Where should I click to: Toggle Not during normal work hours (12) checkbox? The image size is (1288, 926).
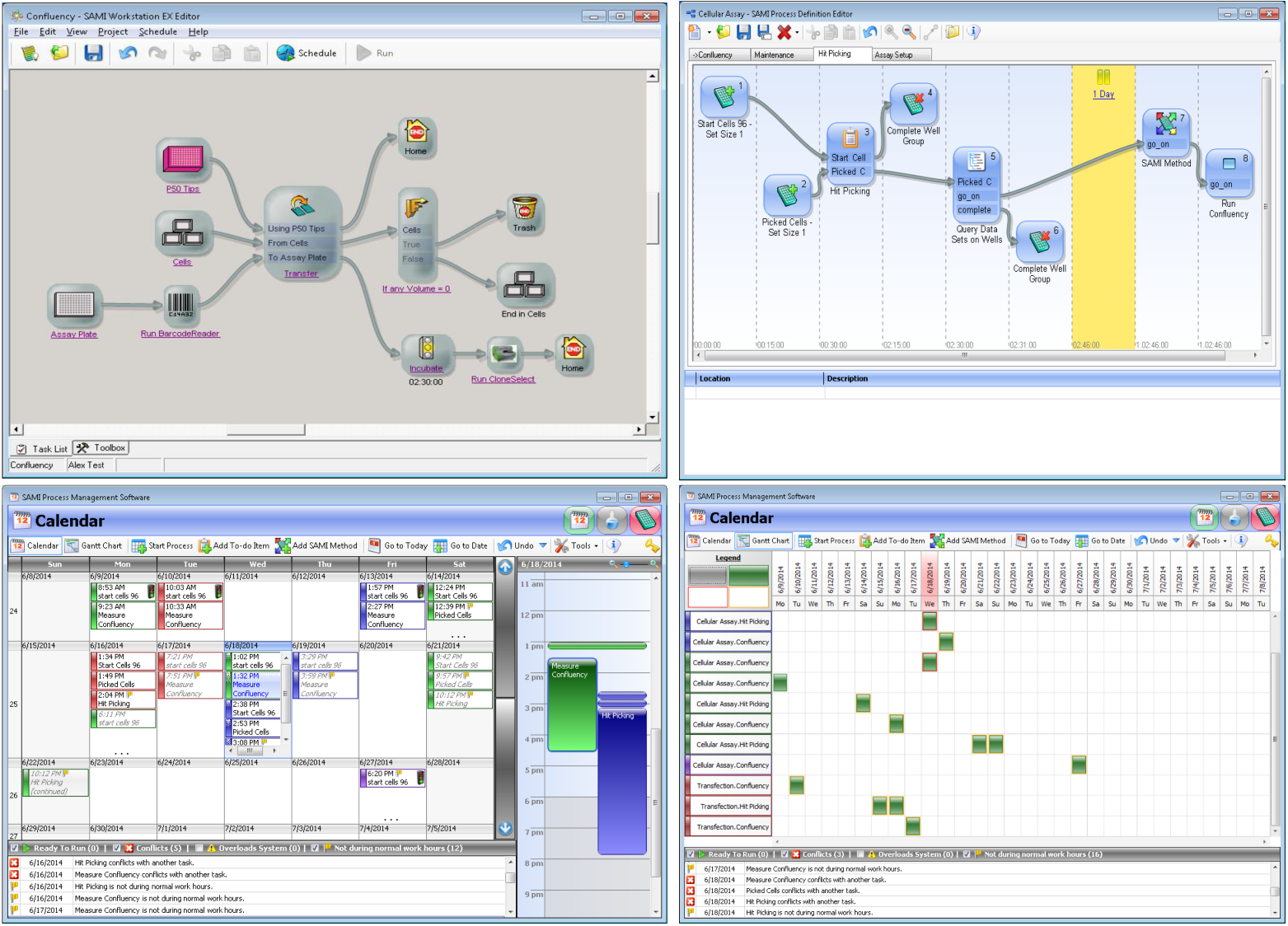314,848
